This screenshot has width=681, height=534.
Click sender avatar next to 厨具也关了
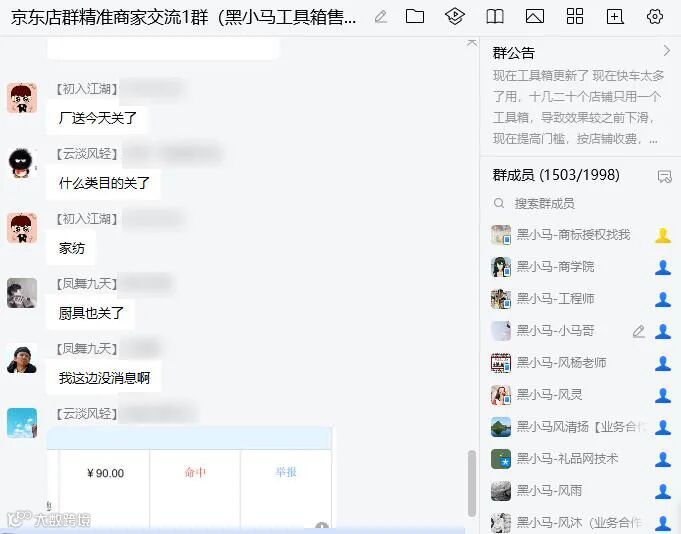pos(22,293)
